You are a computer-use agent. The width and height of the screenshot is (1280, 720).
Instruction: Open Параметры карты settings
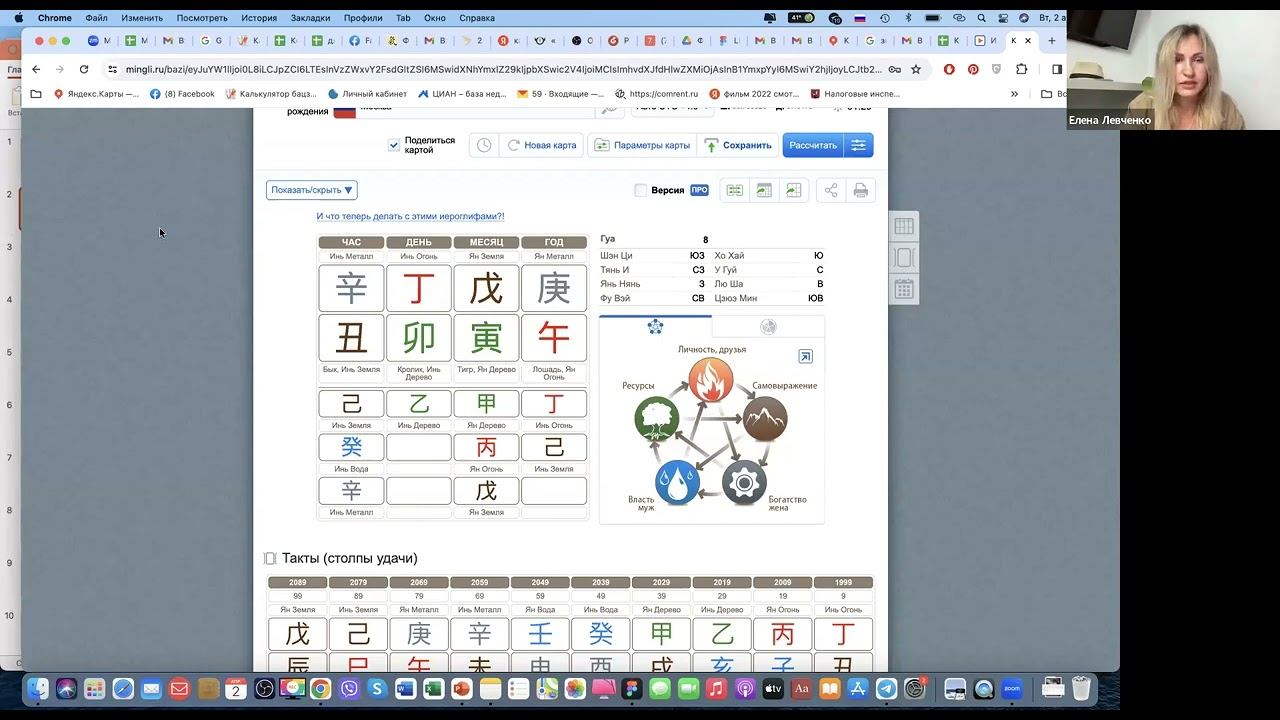point(642,145)
